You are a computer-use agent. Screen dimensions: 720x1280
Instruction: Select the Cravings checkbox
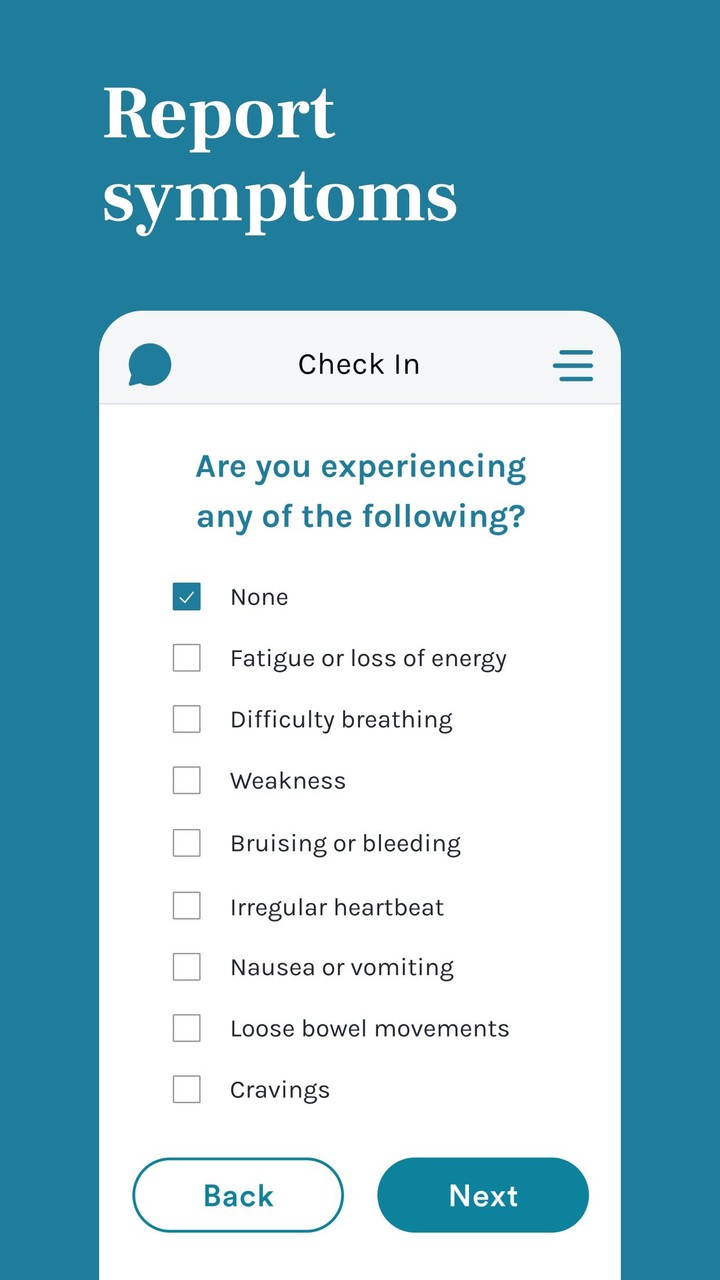coord(187,1089)
